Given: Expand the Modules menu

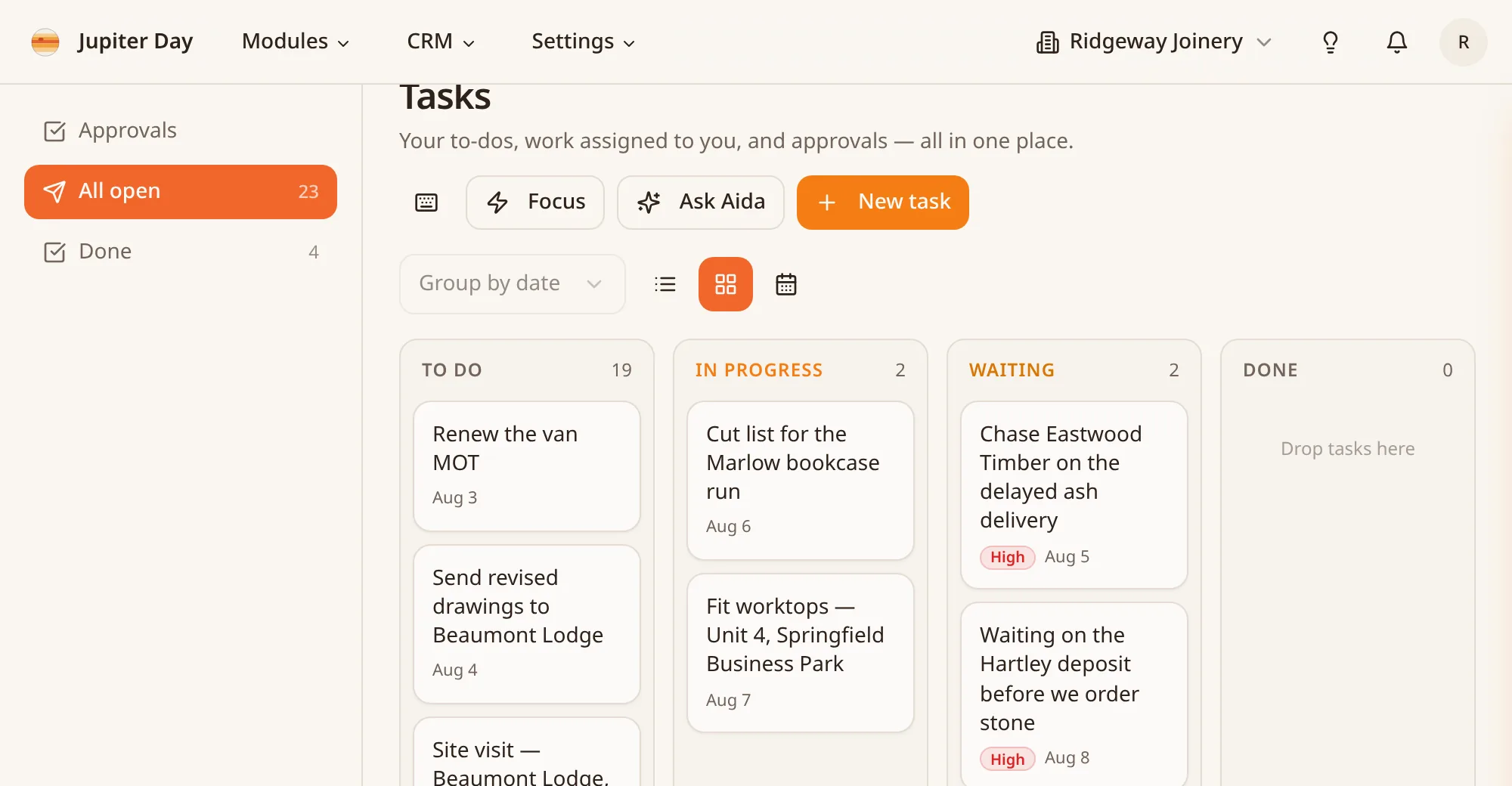Looking at the screenshot, I should click(x=295, y=42).
